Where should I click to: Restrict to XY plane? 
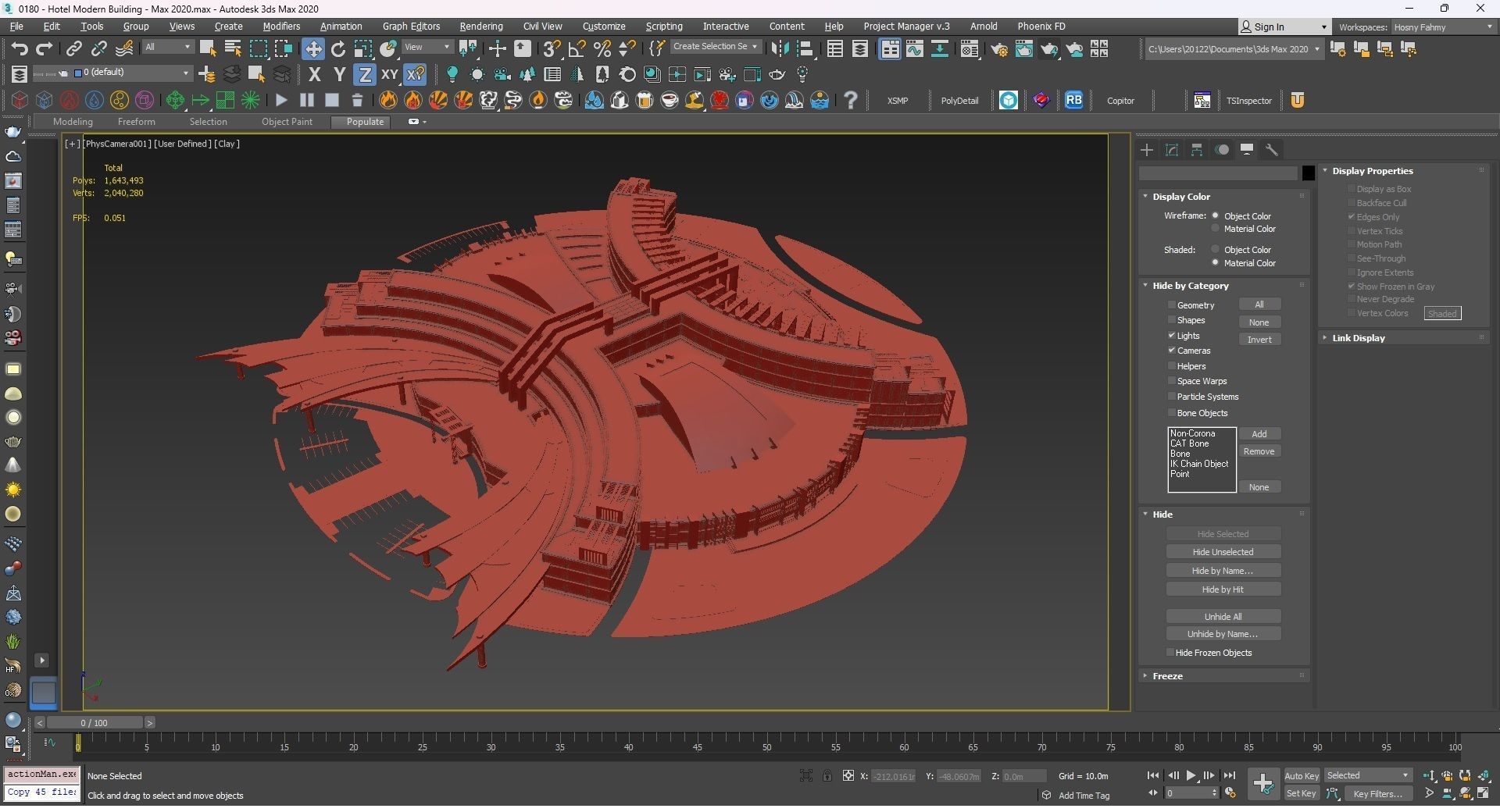pyautogui.click(x=389, y=75)
